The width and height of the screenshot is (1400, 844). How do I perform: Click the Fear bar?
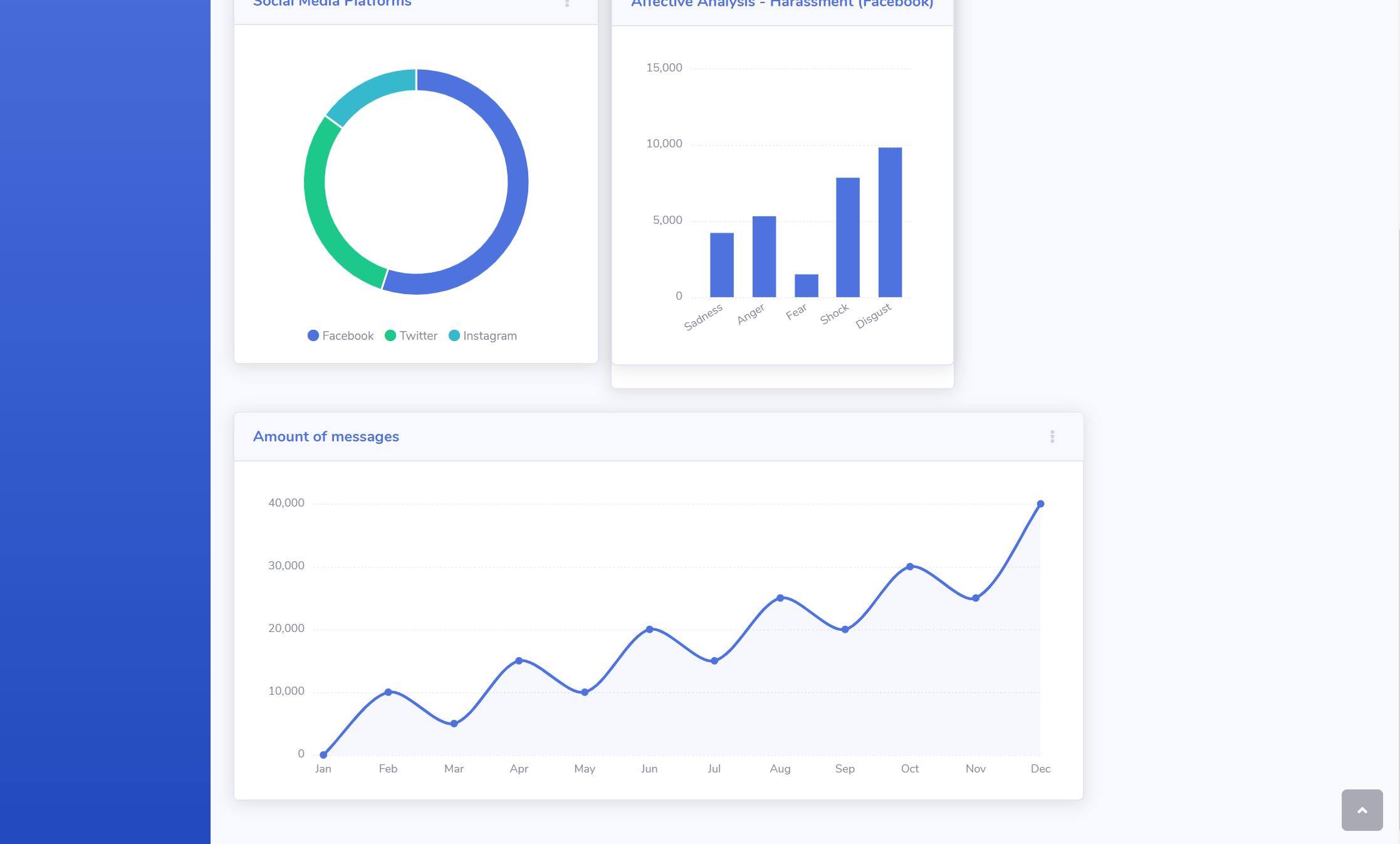(806, 285)
